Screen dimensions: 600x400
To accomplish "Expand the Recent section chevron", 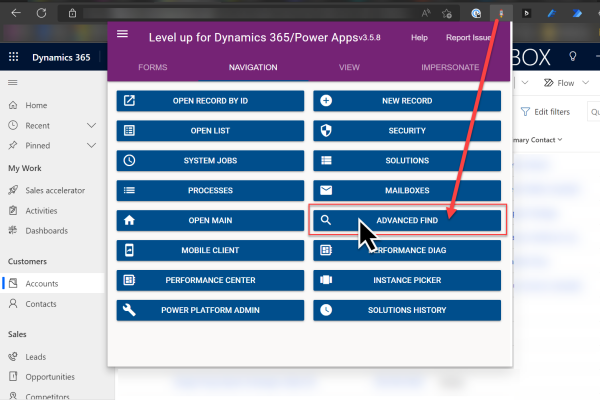I will (x=92, y=126).
